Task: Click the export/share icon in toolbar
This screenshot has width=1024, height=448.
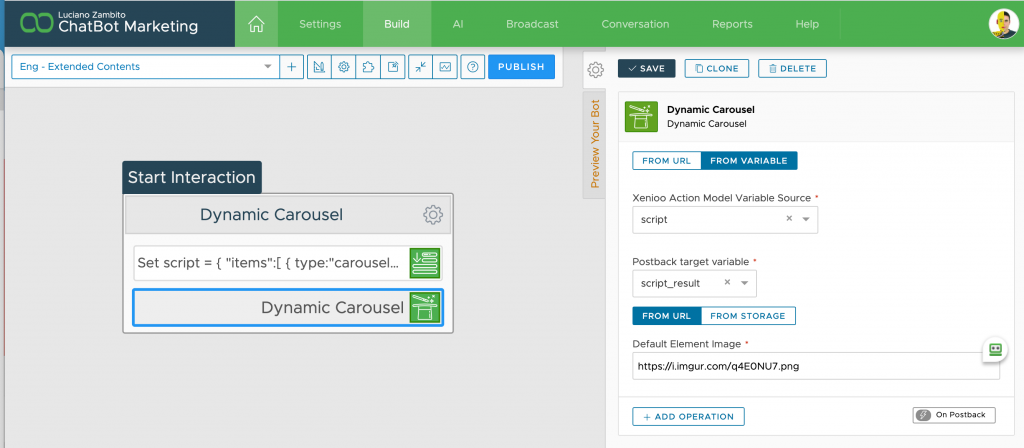Action: (x=393, y=67)
